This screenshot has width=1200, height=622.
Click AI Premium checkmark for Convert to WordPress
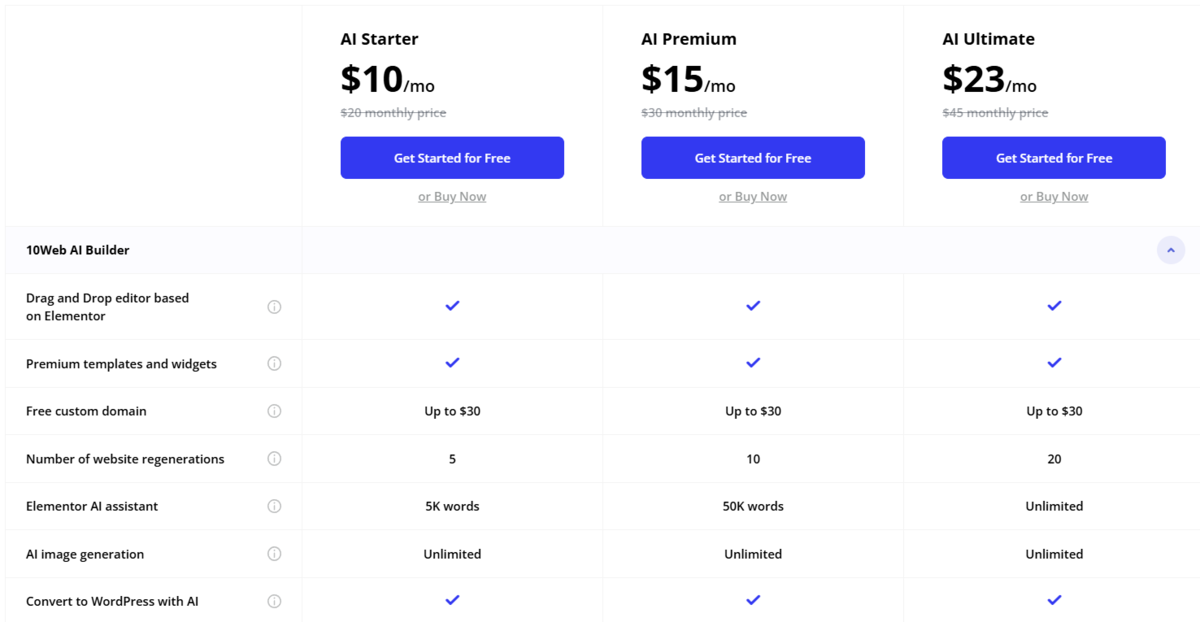coord(753,600)
